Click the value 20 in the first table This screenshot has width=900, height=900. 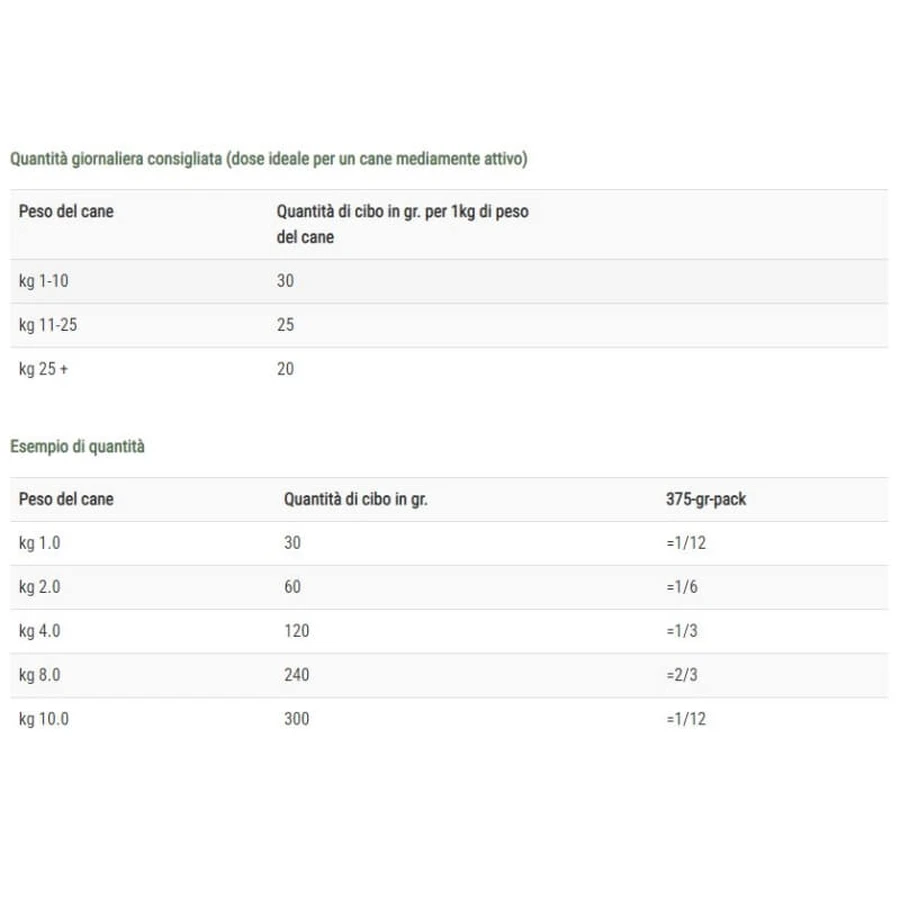pos(285,368)
